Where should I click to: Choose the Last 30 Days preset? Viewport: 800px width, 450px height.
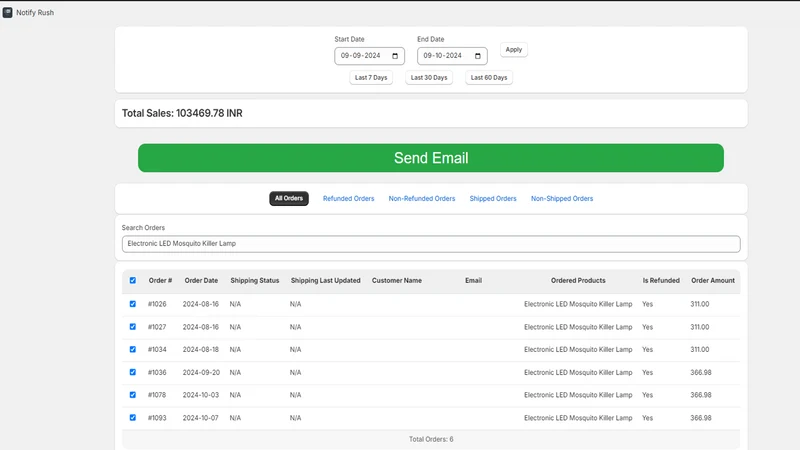[429, 78]
